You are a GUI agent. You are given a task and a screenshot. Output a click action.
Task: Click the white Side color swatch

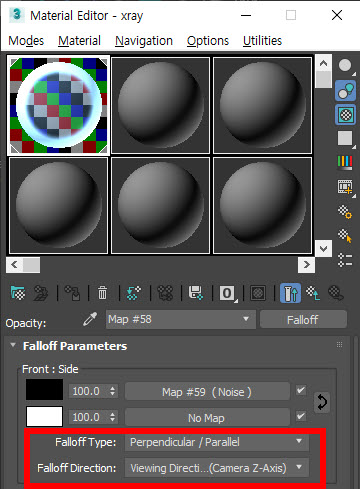click(x=44, y=416)
